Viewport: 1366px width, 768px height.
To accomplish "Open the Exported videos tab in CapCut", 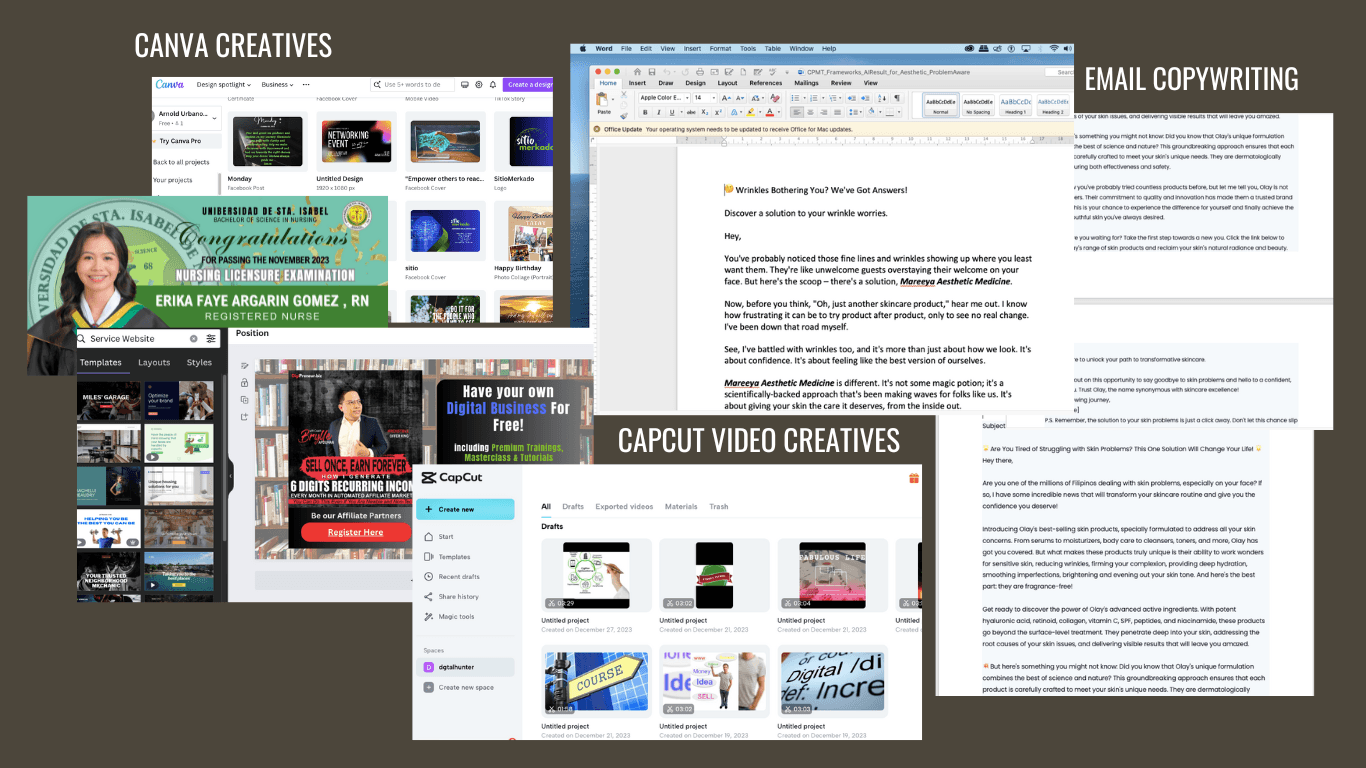I will [x=624, y=507].
